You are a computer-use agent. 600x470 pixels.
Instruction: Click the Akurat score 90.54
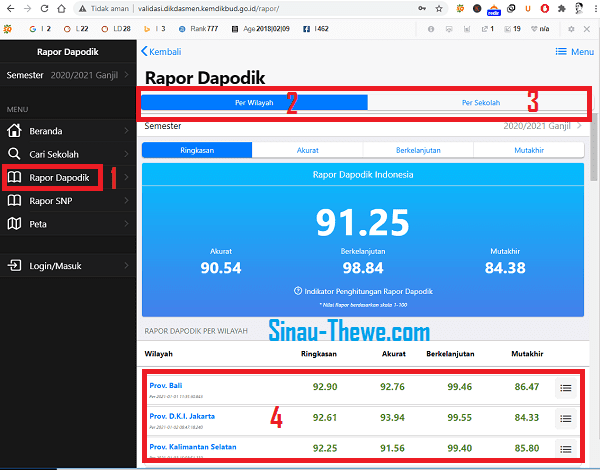(221, 268)
